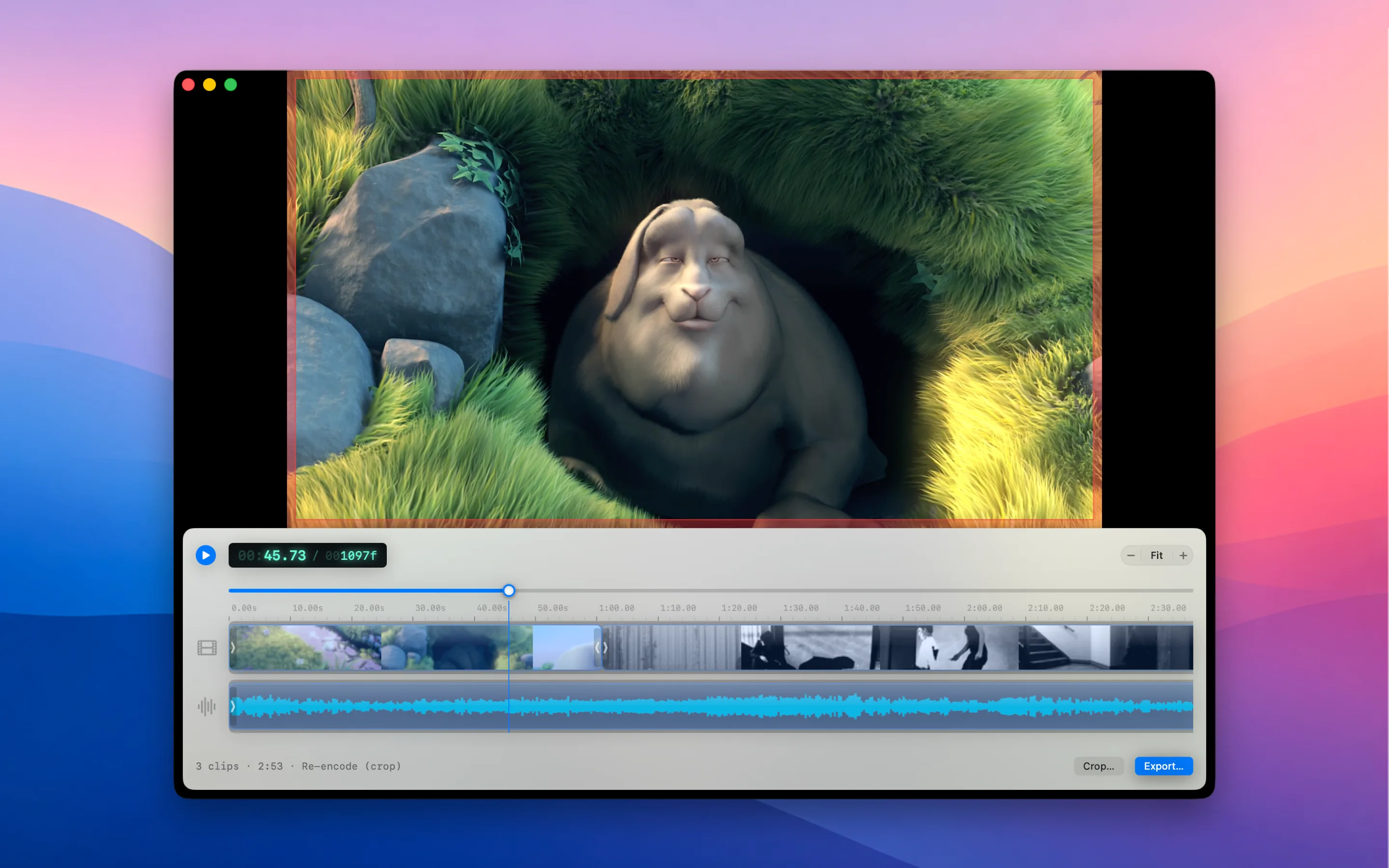Click the "Re-encode (crop)" status text
1389x868 pixels.
coord(351,766)
